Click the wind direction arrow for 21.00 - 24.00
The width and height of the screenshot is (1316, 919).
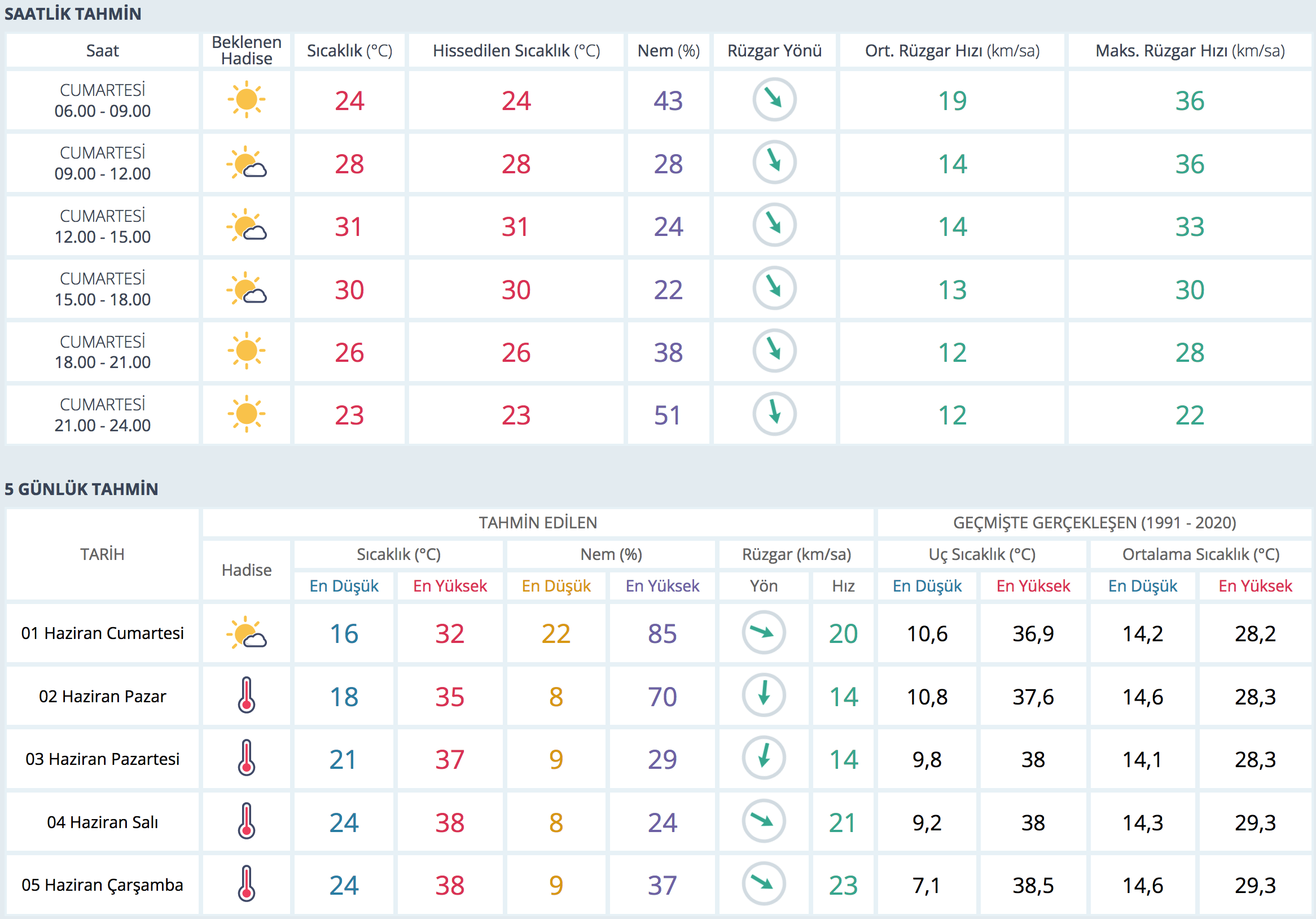pos(774,413)
